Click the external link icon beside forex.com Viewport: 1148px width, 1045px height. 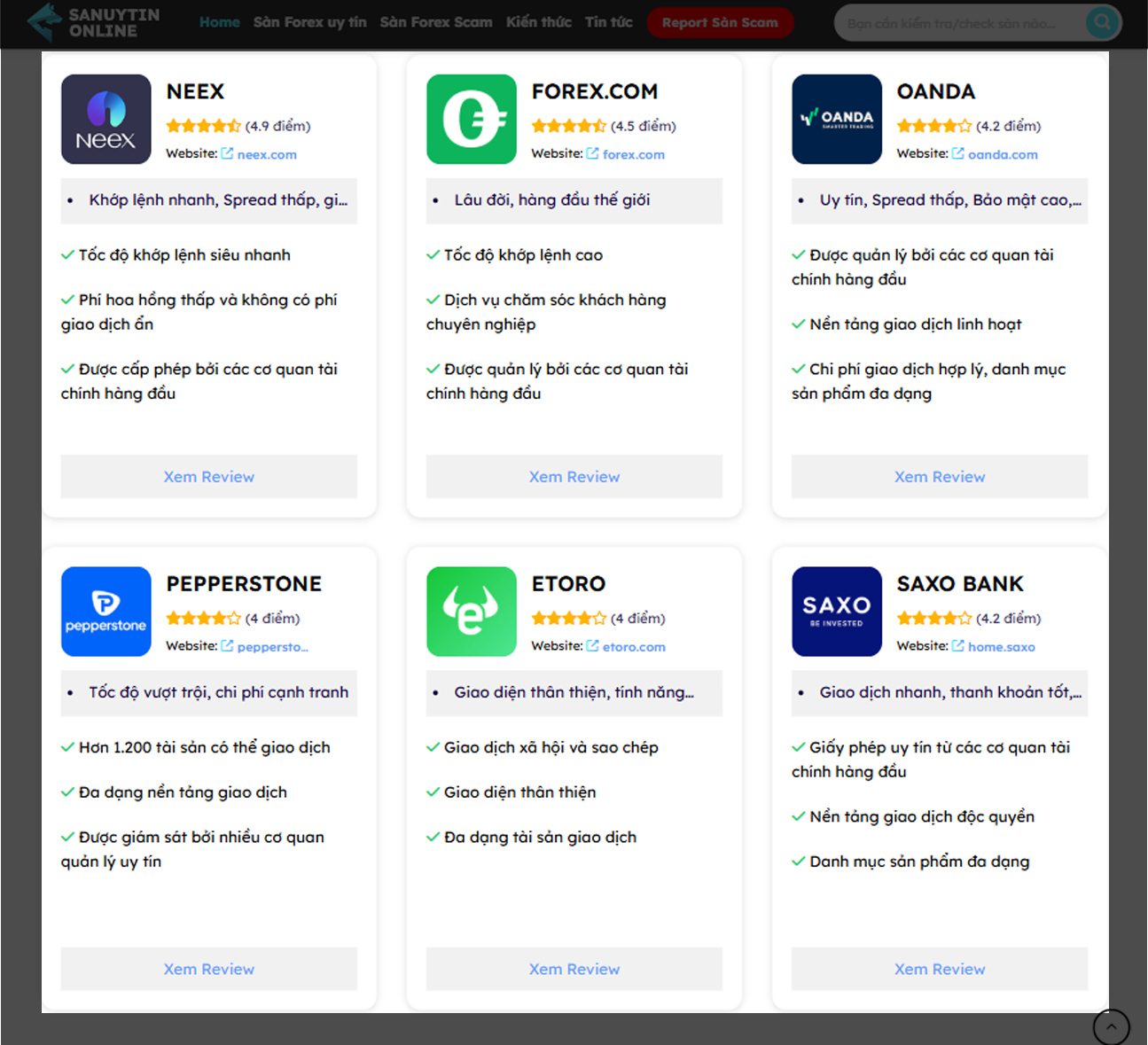click(593, 153)
